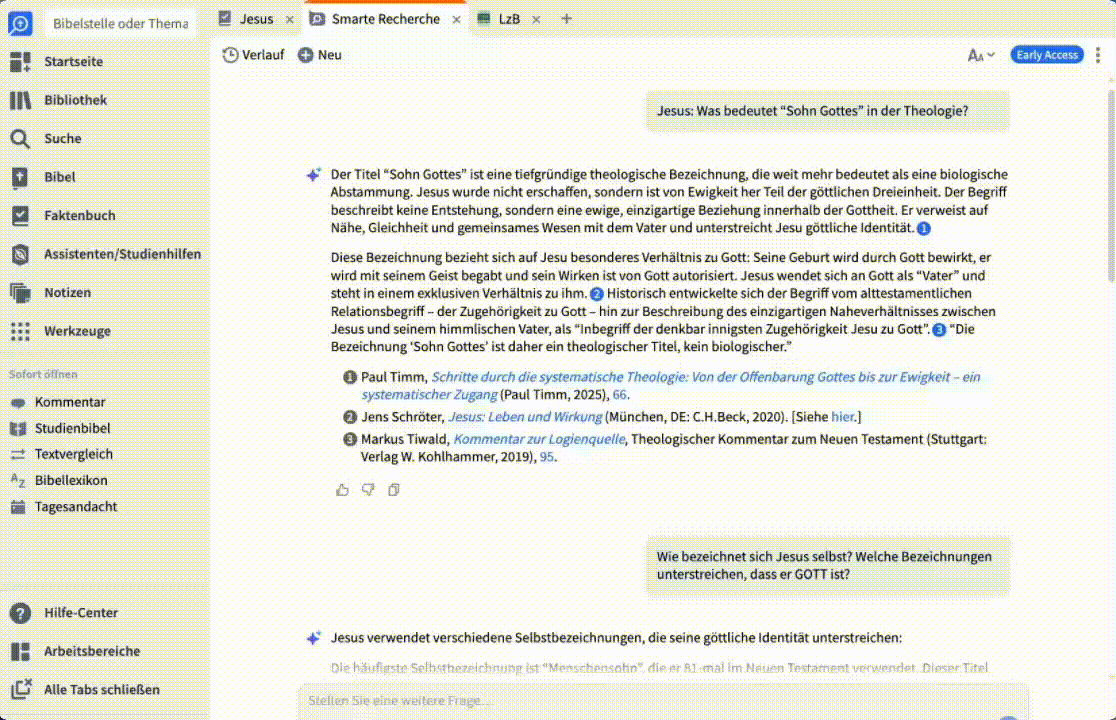
Task: Click the Early Access badge
Action: (1047, 55)
